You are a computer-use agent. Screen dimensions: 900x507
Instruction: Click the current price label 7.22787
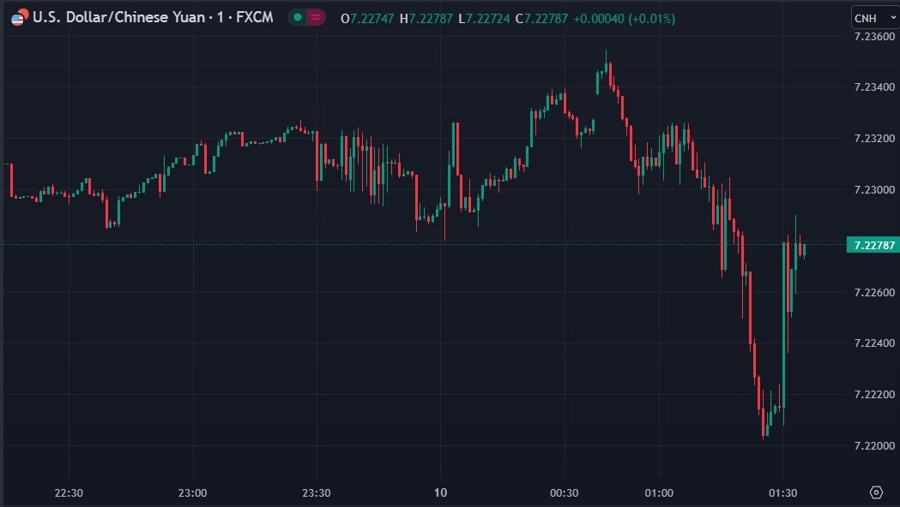coord(874,245)
